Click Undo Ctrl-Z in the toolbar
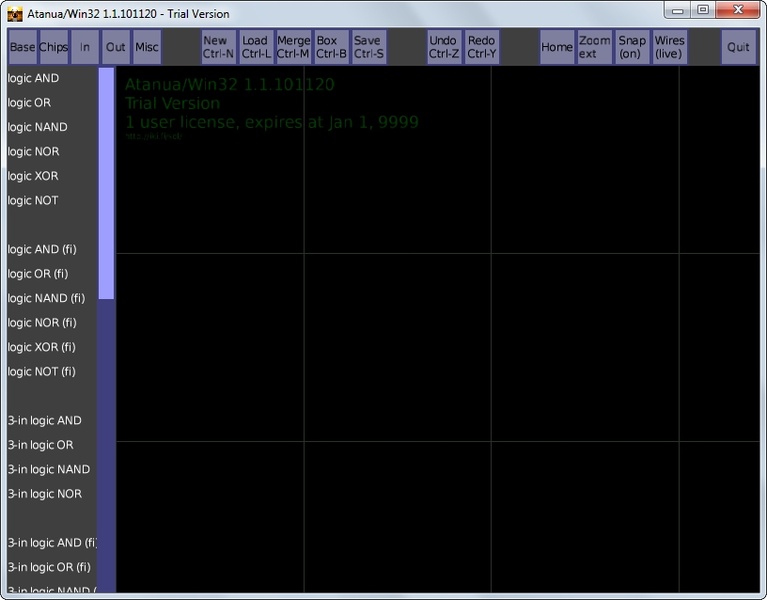The width and height of the screenshot is (767, 600). click(x=444, y=47)
